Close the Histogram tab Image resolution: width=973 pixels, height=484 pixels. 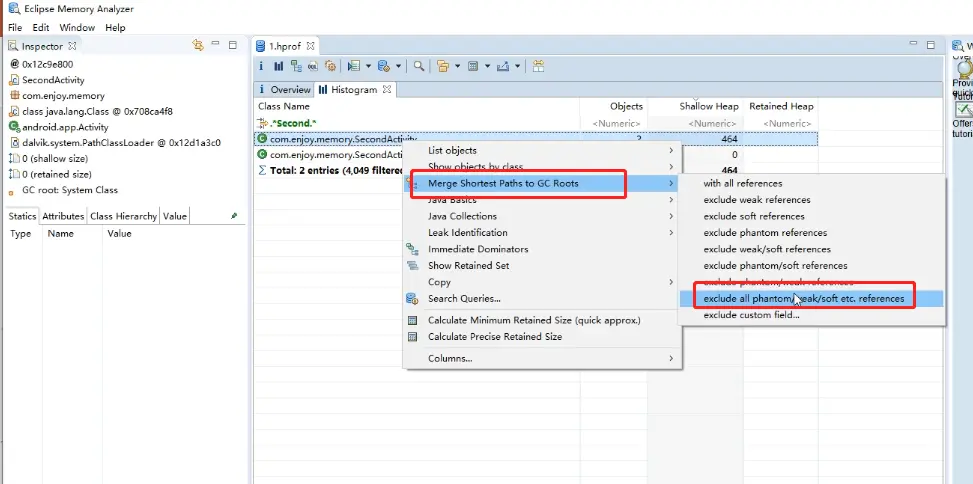pyautogui.click(x=387, y=89)
